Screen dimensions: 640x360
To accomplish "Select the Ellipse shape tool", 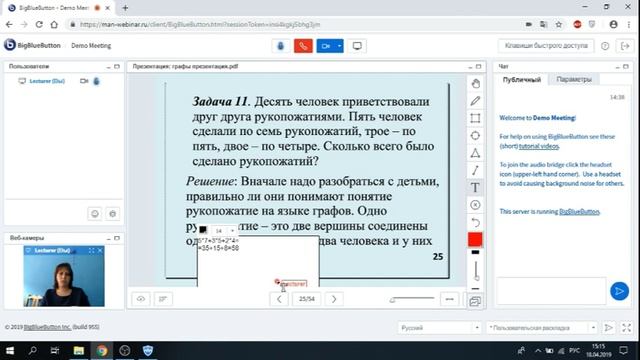I will click(475, 136).
